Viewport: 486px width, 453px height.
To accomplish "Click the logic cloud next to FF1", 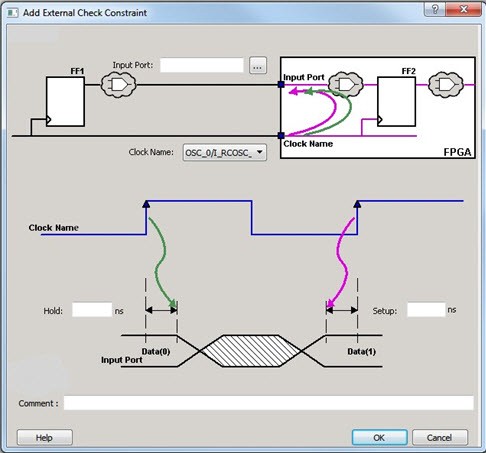I will pos(118,85).
